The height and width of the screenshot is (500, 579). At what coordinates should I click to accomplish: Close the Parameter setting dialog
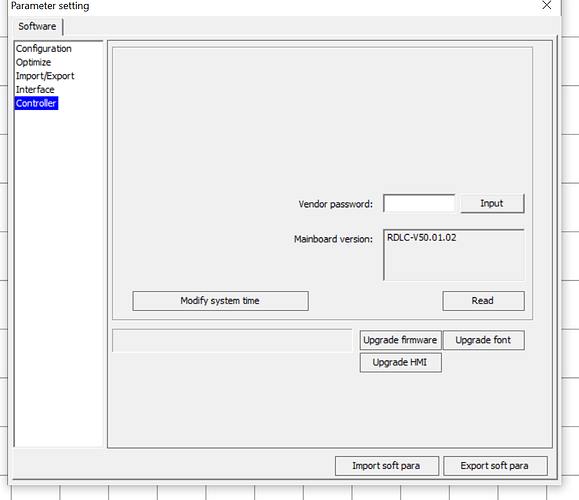547,5
